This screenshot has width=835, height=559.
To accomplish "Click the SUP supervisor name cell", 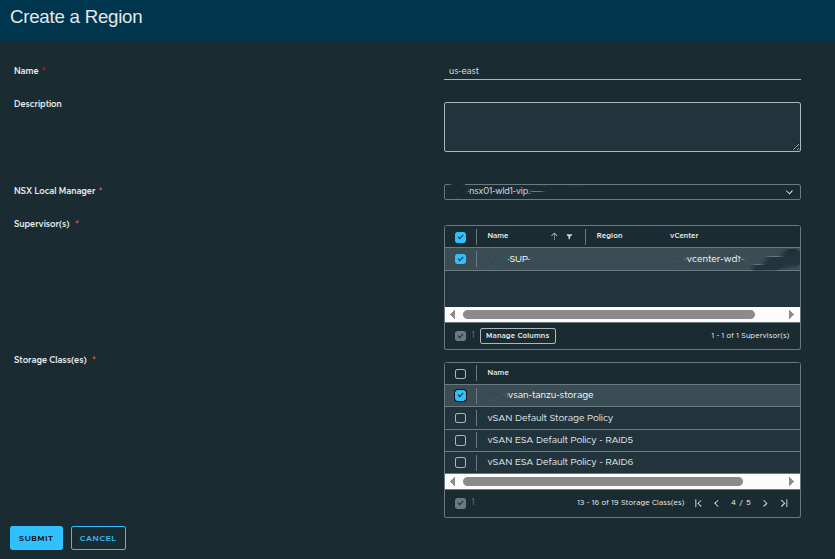I will tap(519, 259).
